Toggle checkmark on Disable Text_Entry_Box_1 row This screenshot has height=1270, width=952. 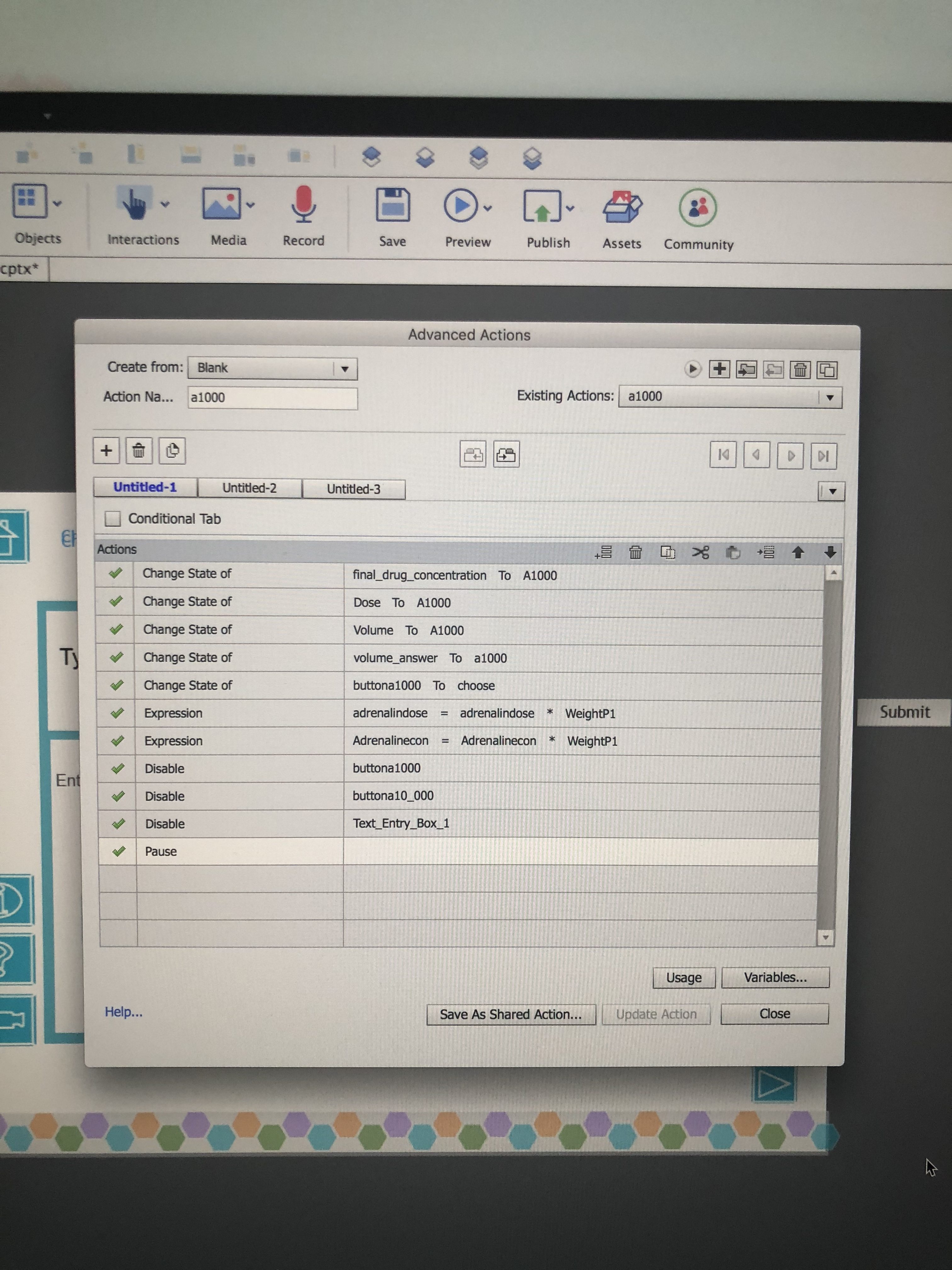(118, 824)
